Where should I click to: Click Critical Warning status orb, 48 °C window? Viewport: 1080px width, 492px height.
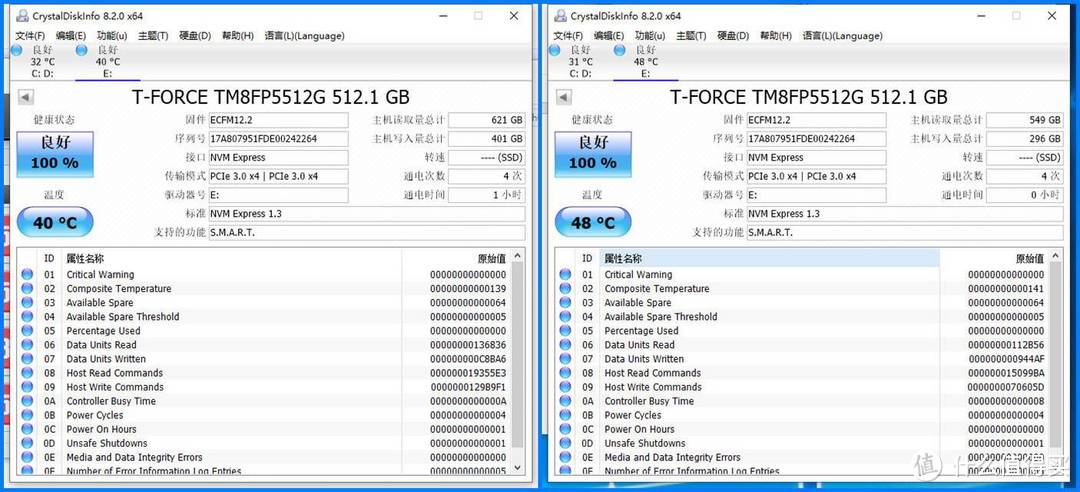(565, 274)
